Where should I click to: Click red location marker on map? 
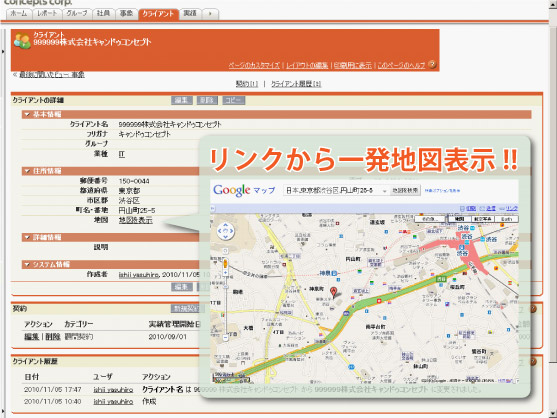click(333, 292)
